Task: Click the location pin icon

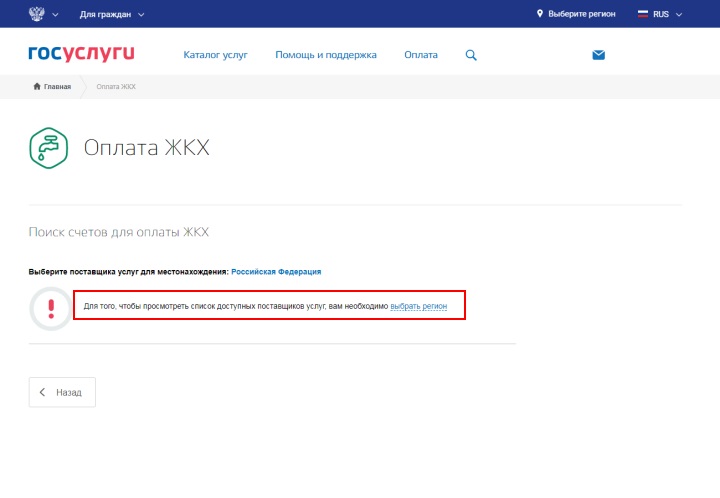Action: pyautogui.click(x=540, y=14)
